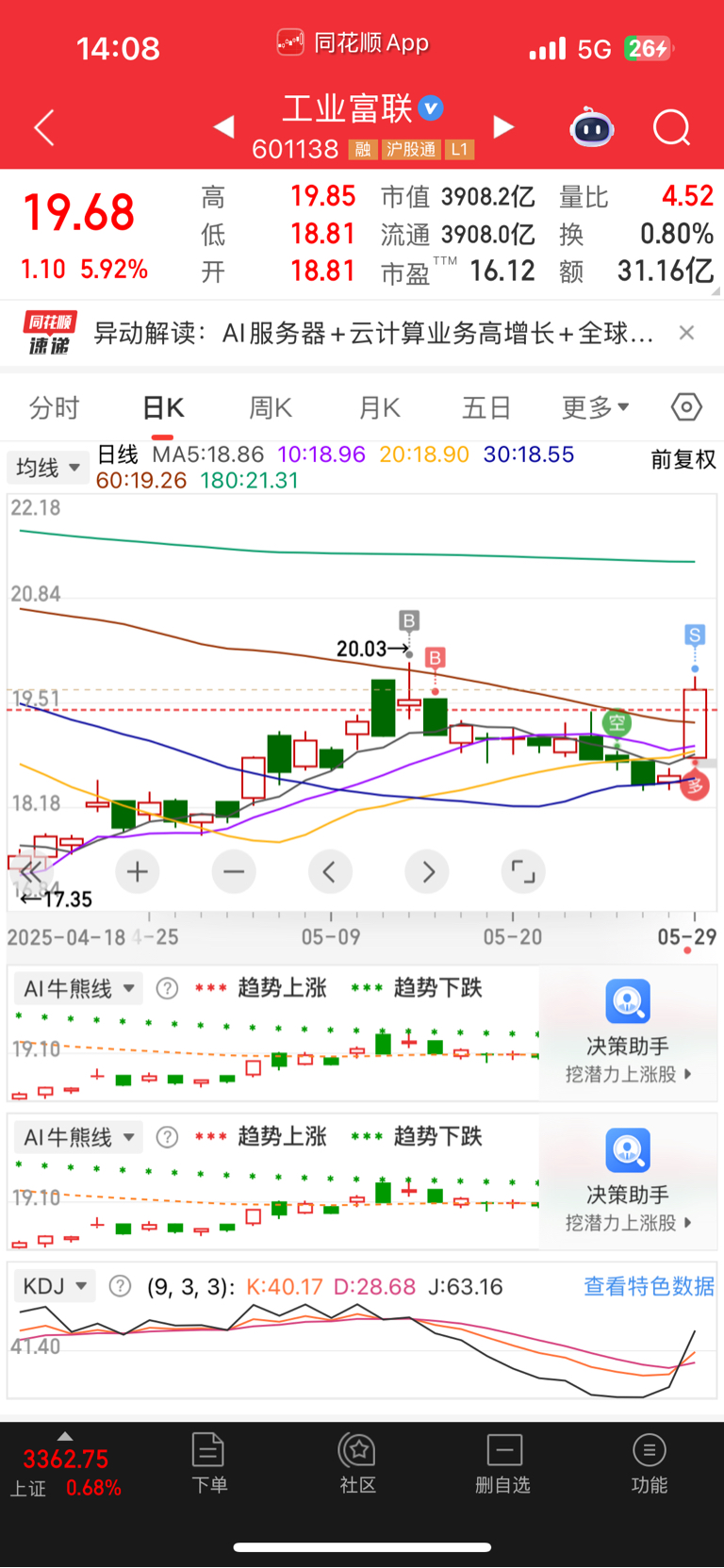Screen dimensions: 724x1568
Task: Zoom out the K-line chart
Action: [x=234, y=871]
